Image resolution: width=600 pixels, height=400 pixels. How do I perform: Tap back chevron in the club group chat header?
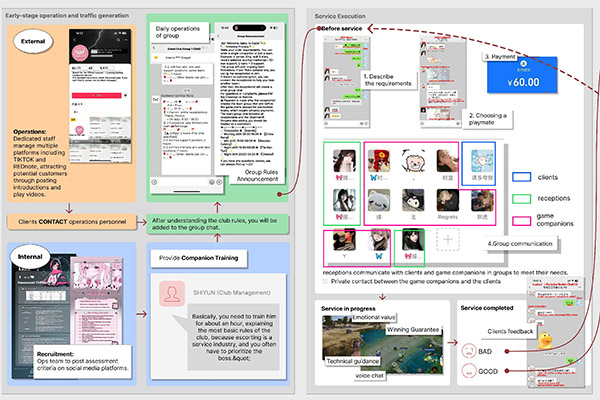(154, 48)
